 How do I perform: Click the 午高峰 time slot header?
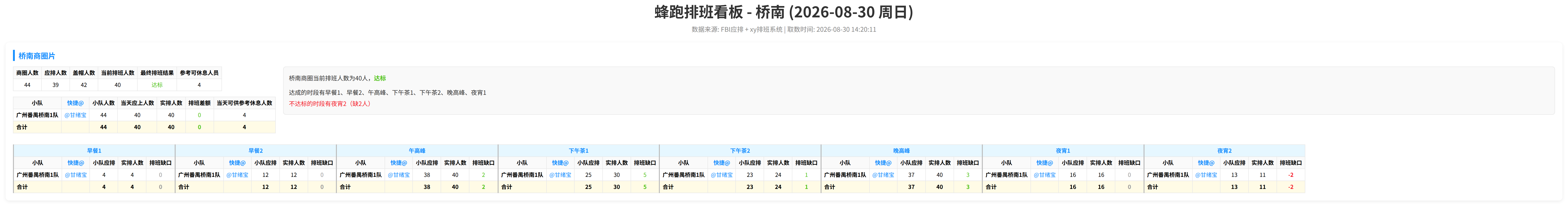click(417, 150)
